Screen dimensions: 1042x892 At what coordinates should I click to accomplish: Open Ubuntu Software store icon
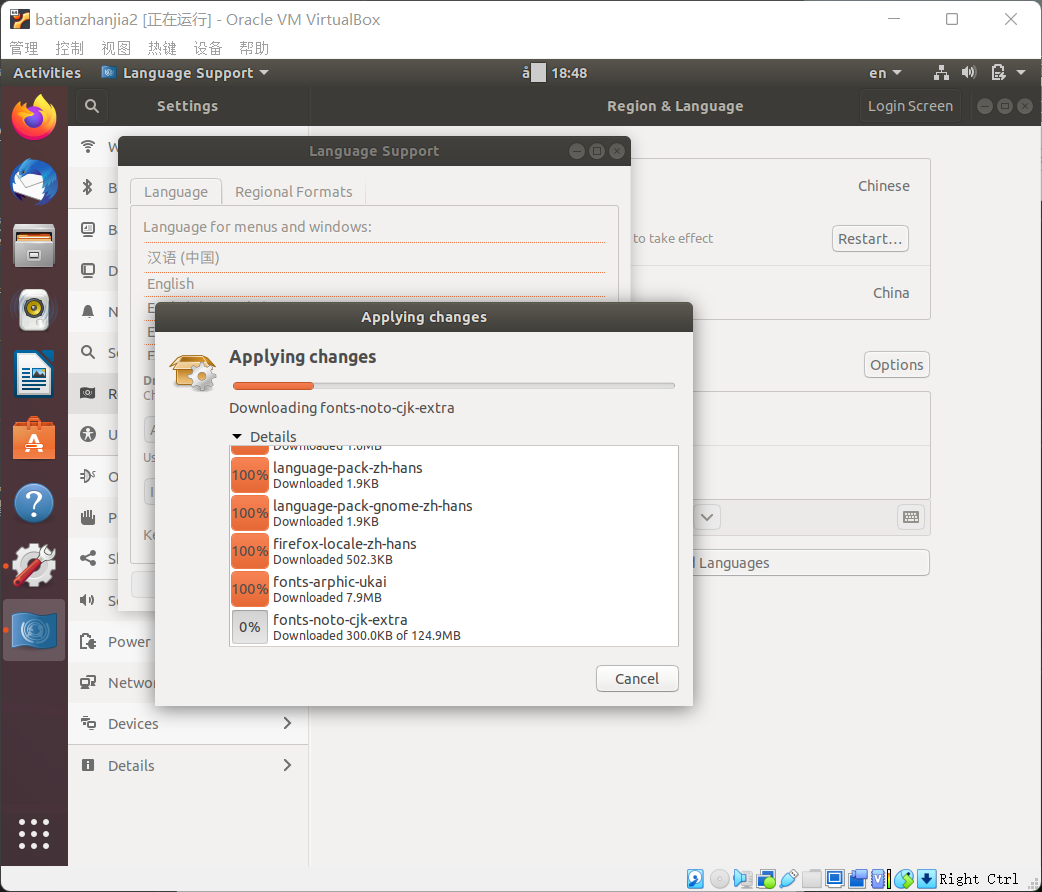pos(34,437)
